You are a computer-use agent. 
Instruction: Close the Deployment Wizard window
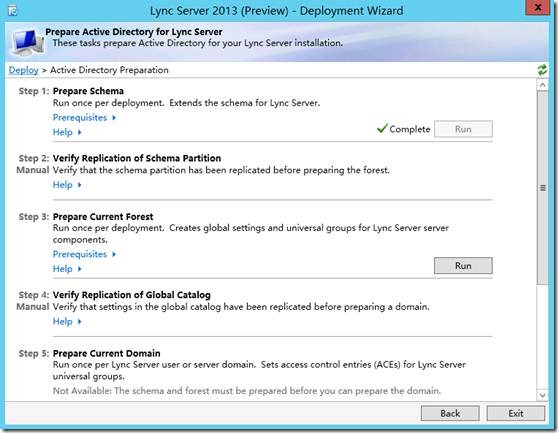tap(538, 8)
